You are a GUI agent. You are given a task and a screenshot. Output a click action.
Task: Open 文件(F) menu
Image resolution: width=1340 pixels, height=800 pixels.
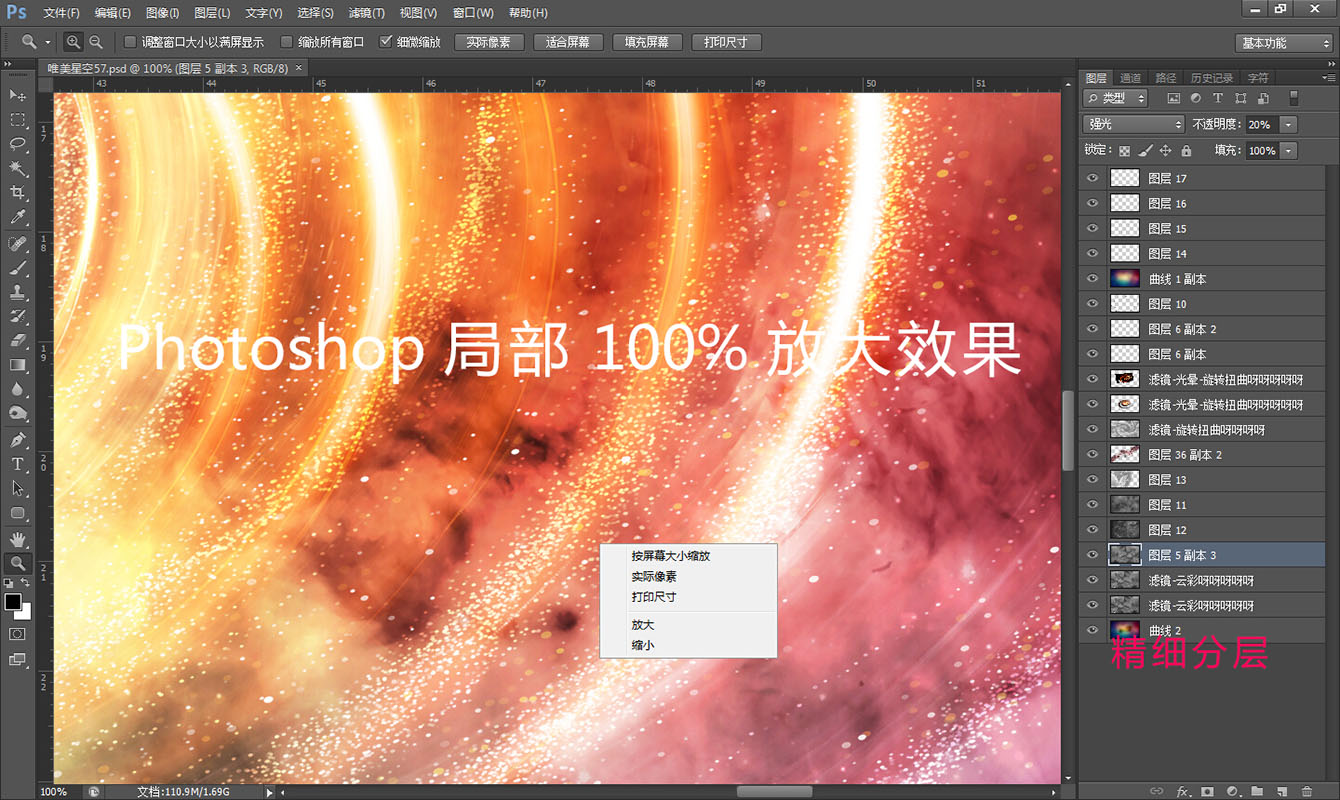61,13
